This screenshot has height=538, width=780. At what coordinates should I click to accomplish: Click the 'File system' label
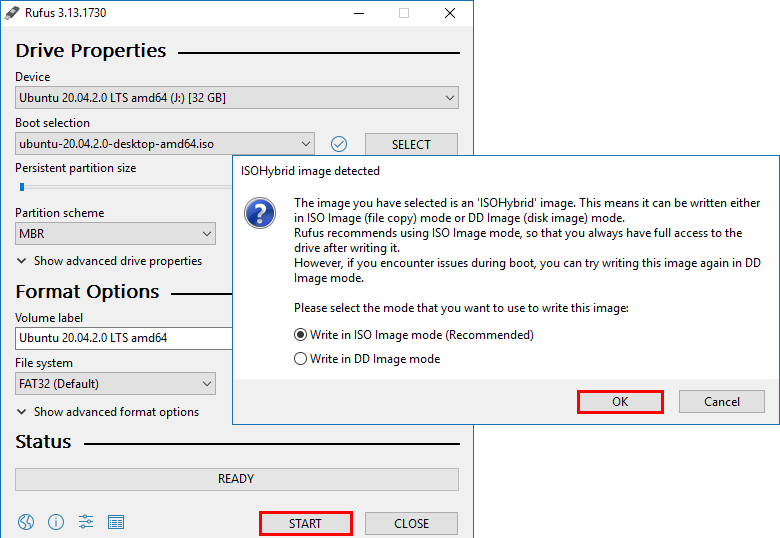coord(44,363)
